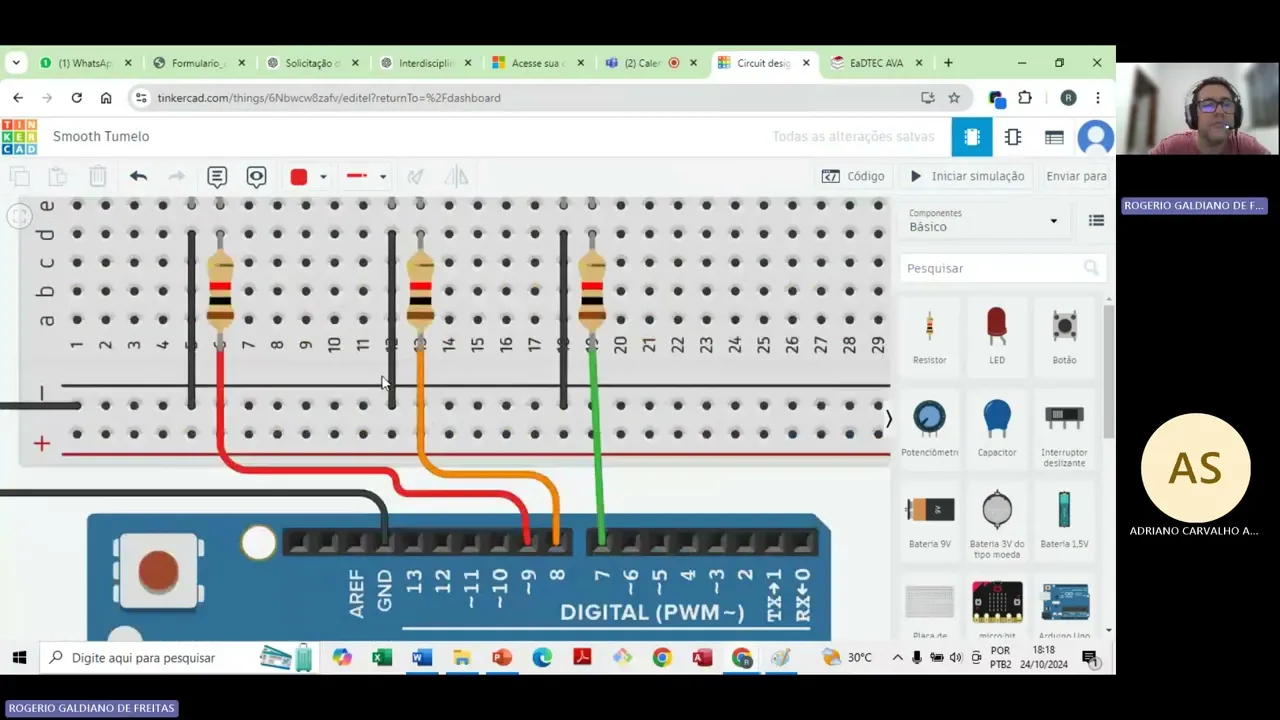Viewport: 1280px width, 720px height.
Task: Select the Interruptor deslizante component
Action: tap(1064, 430)
